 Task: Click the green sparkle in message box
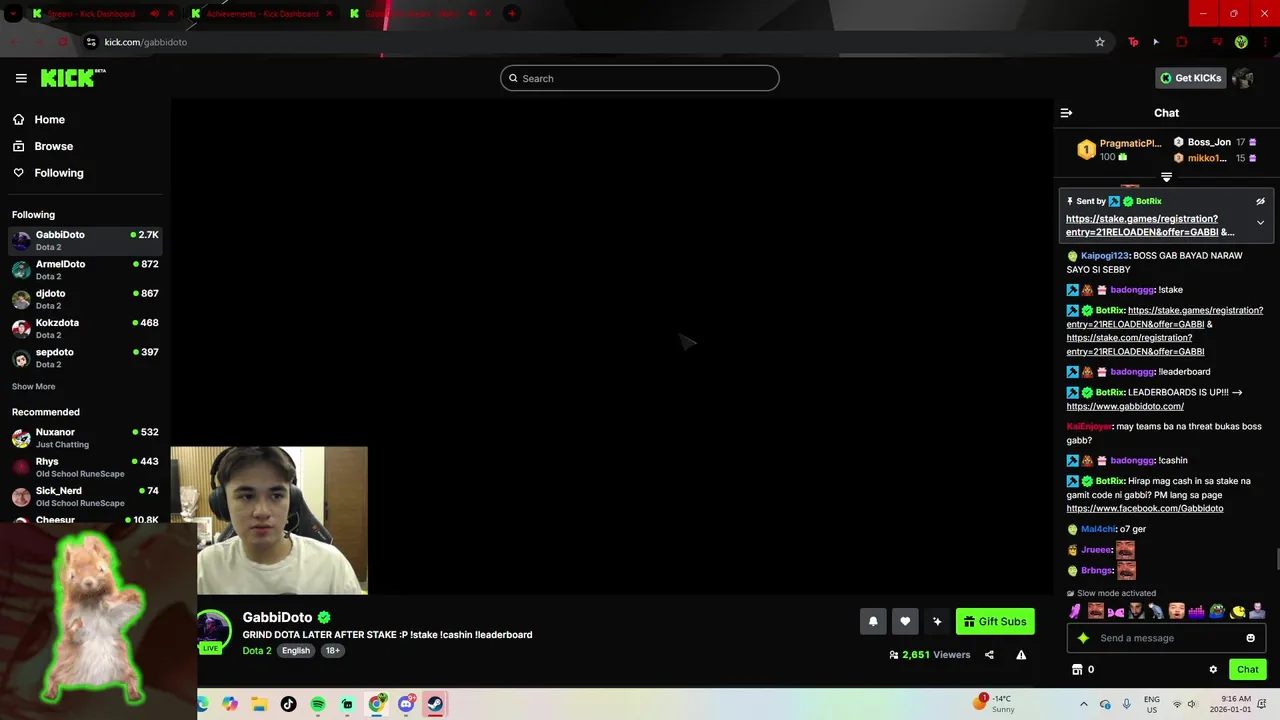pos(1083,638)
